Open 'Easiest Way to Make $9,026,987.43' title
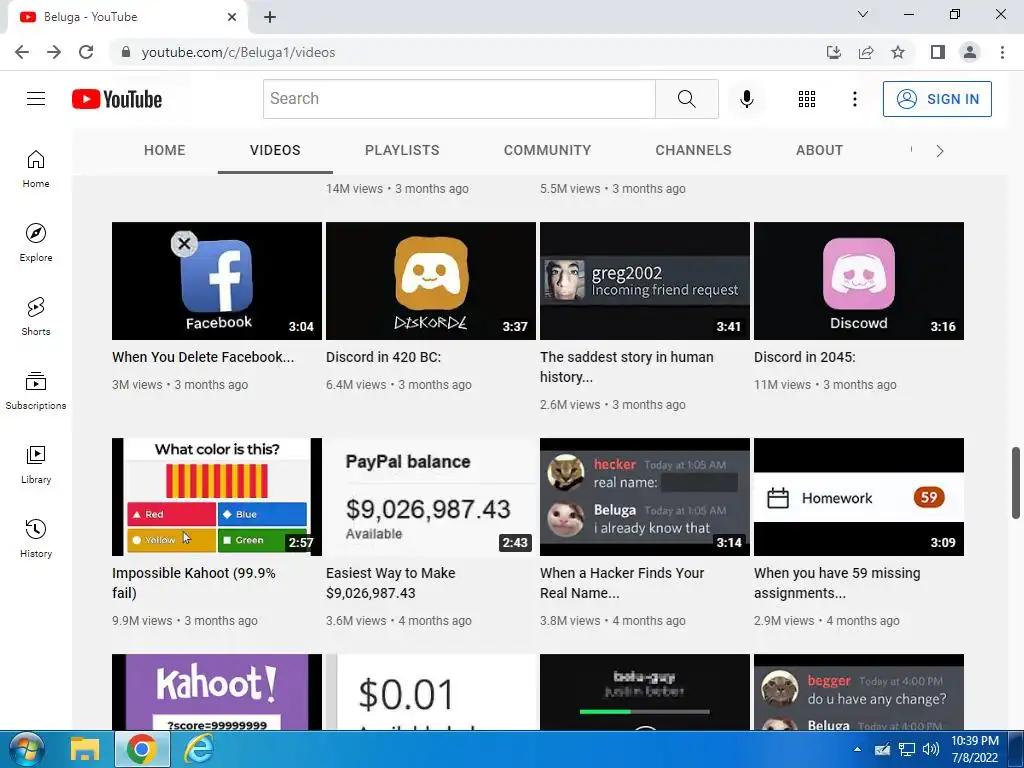Viewport: 1024px width, 768px height. point(391,583)
